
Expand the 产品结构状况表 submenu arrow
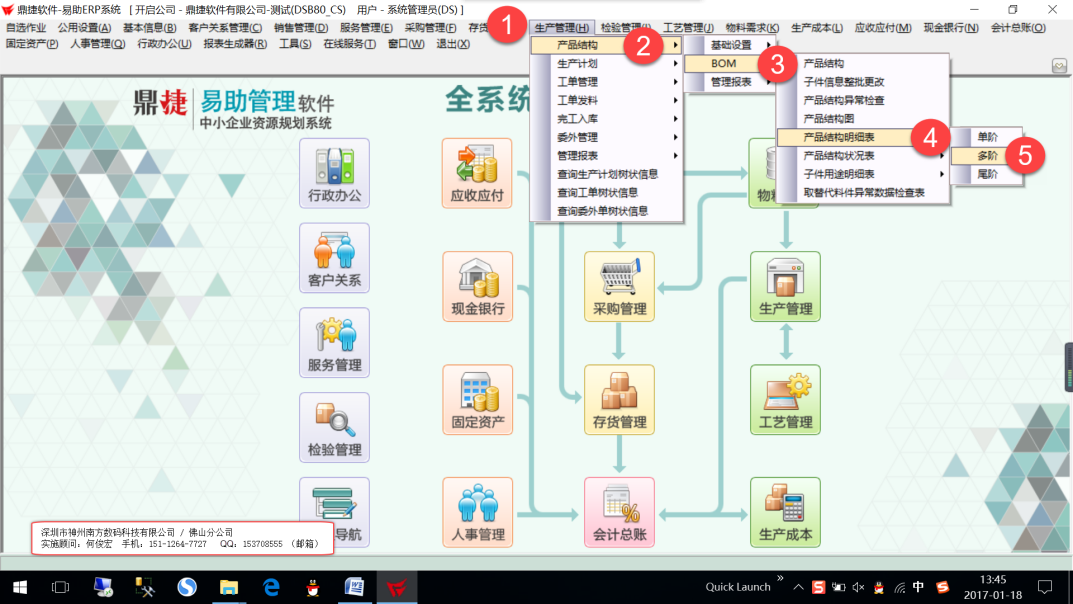tap(942, 156)
